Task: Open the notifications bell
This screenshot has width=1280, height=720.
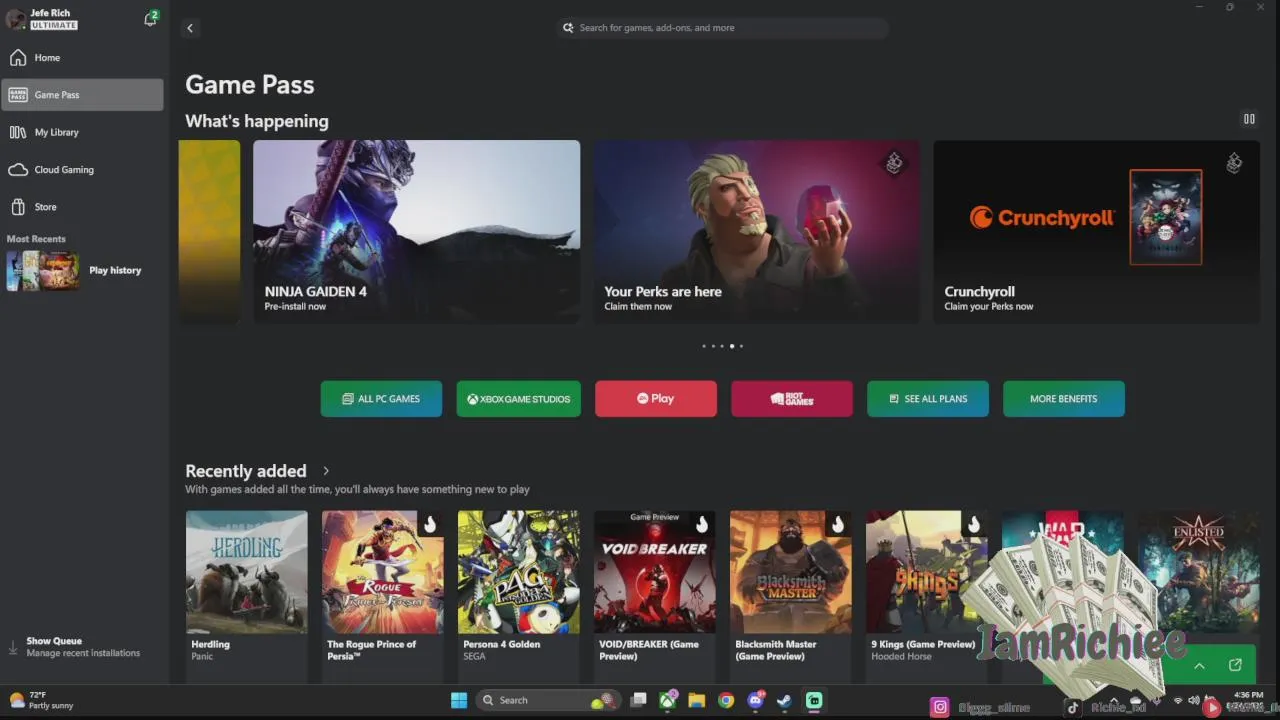Action: click(x=150, y=19)
